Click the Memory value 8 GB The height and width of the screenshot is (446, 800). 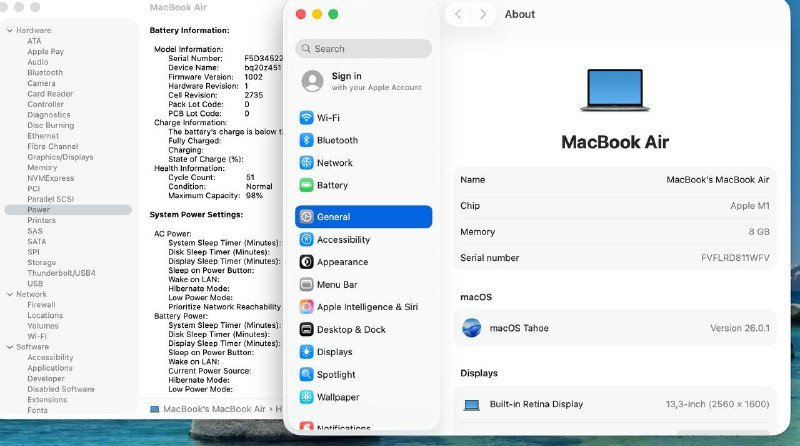(x=759, y=232)
